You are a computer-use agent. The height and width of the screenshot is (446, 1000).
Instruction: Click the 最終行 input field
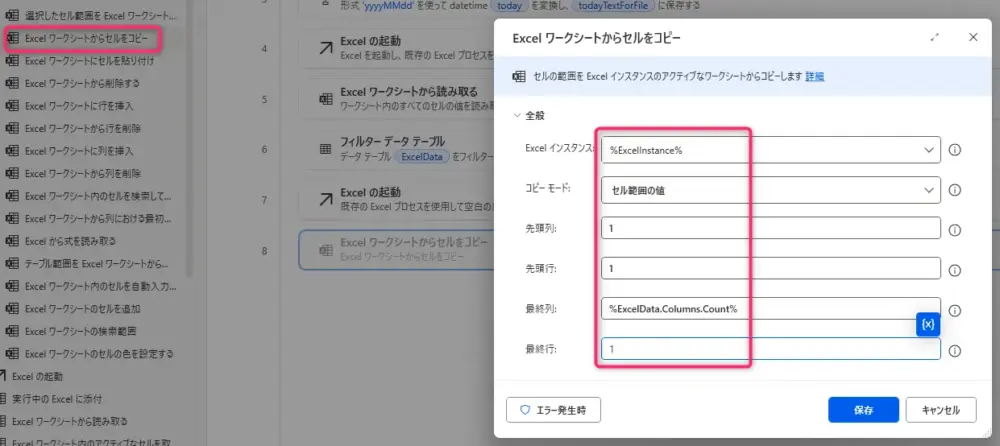pos(770,349)
